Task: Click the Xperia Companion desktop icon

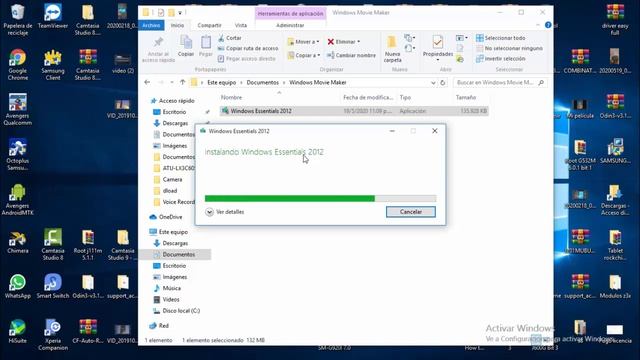Action: [53, 334]
